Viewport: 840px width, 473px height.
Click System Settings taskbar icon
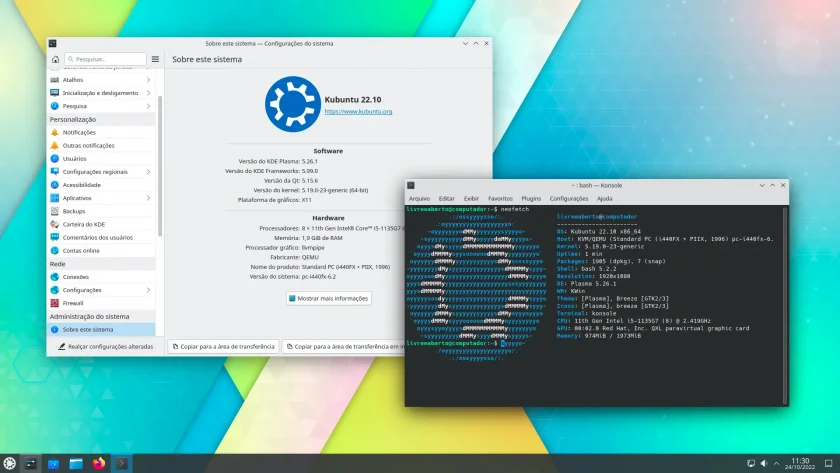pyautogui.click(x=31, y=464)
